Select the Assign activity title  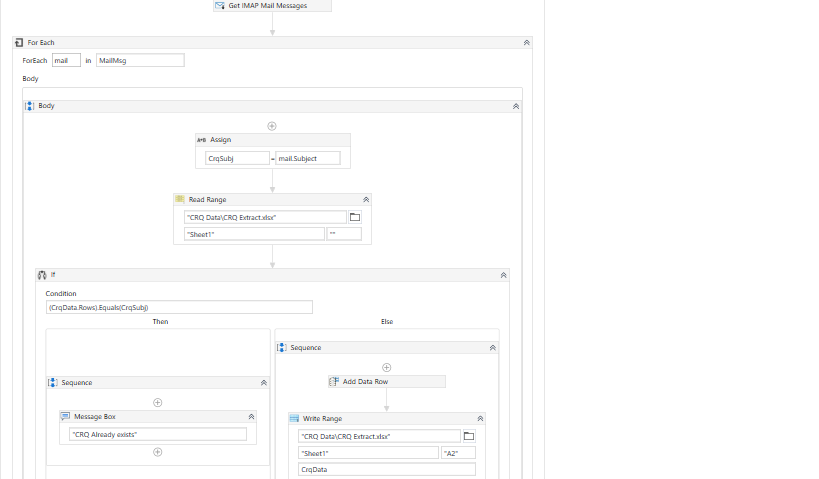[x=220, y=139]
